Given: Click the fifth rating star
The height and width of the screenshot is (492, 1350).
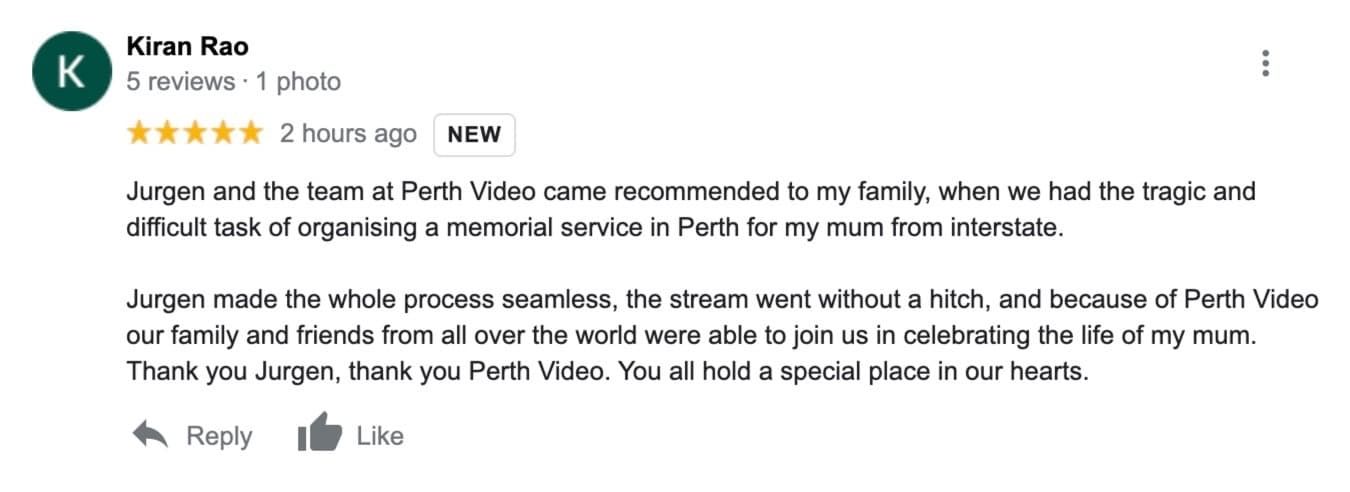Looking at the screenshot, I should tap(250, 133).
